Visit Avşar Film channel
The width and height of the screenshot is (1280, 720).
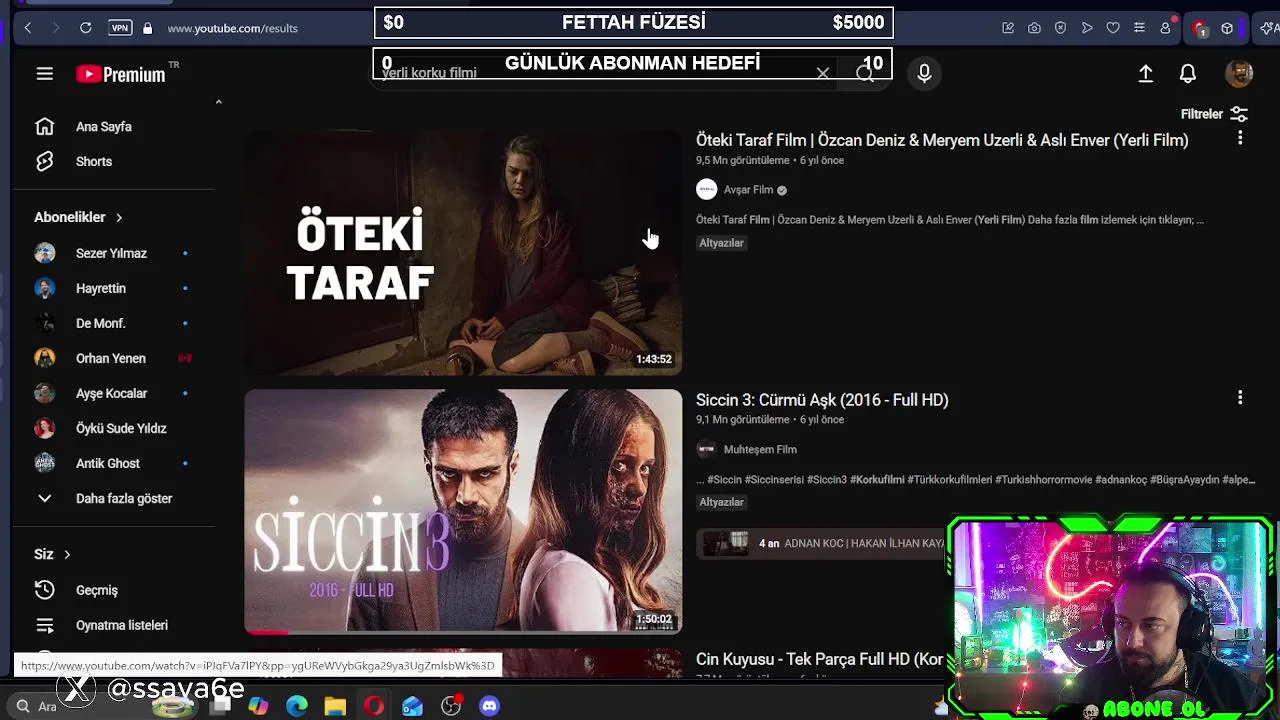coord(748,190)
